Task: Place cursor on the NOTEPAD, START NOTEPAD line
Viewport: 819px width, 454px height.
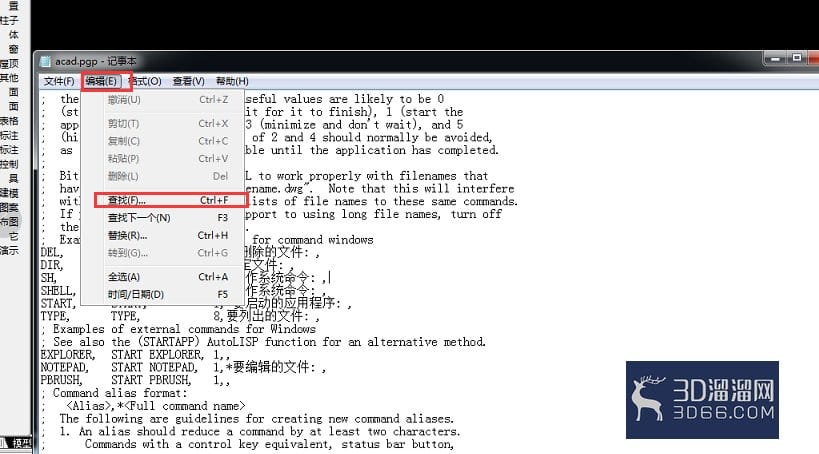Action: [183, 367]
